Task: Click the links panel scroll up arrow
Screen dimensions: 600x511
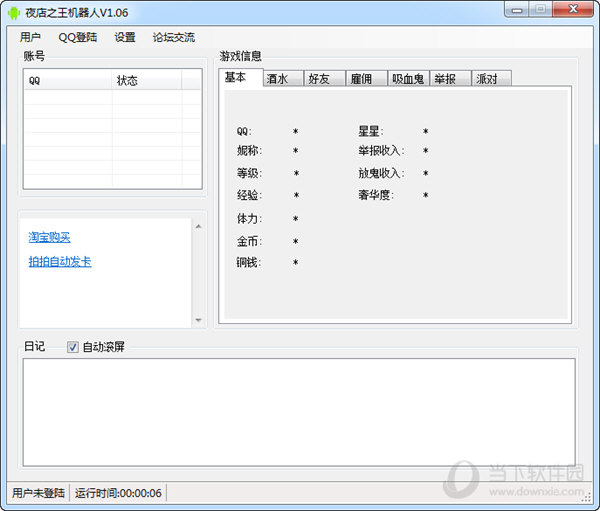Action: click(x=198, y=227)
